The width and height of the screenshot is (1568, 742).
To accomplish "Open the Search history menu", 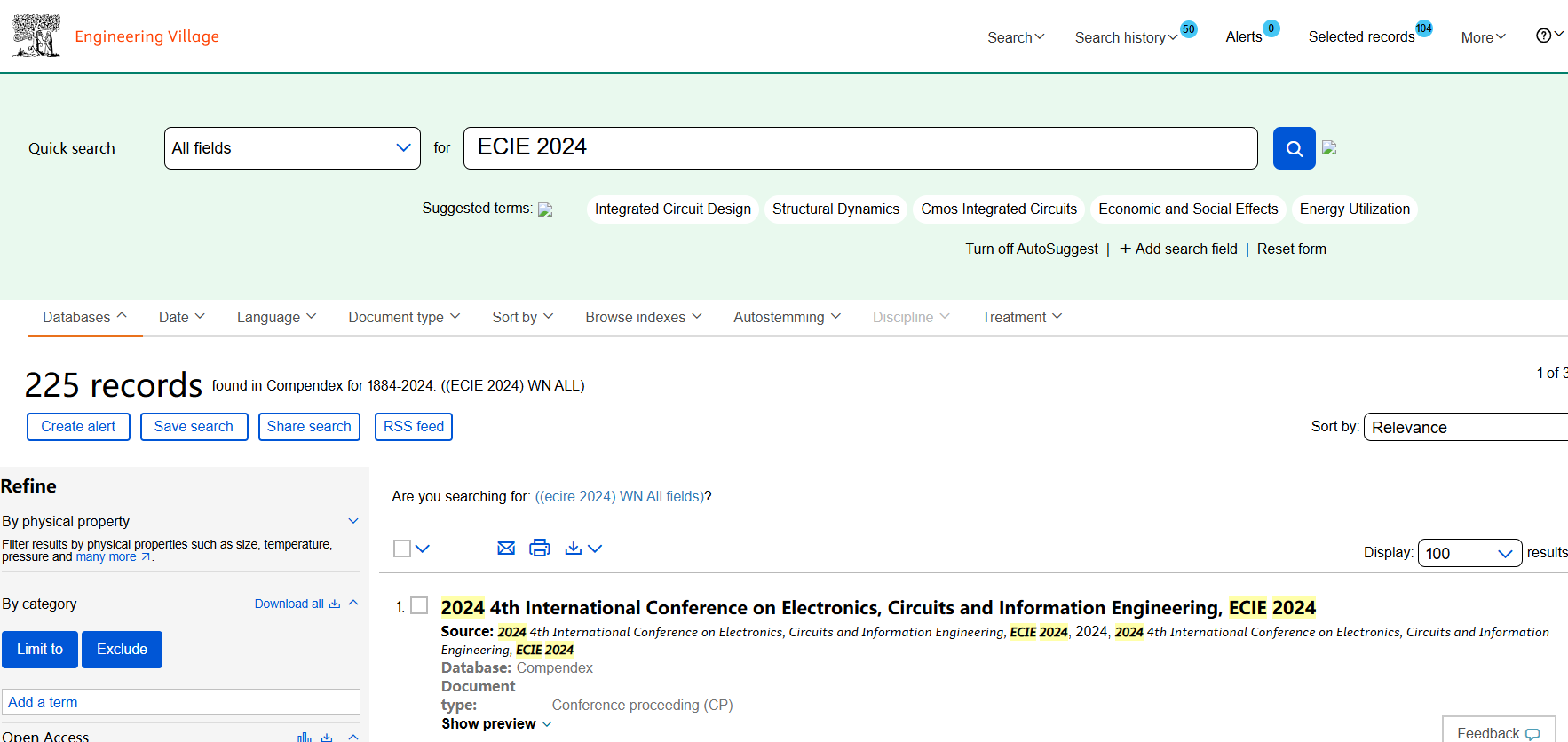I will 1126,37.
